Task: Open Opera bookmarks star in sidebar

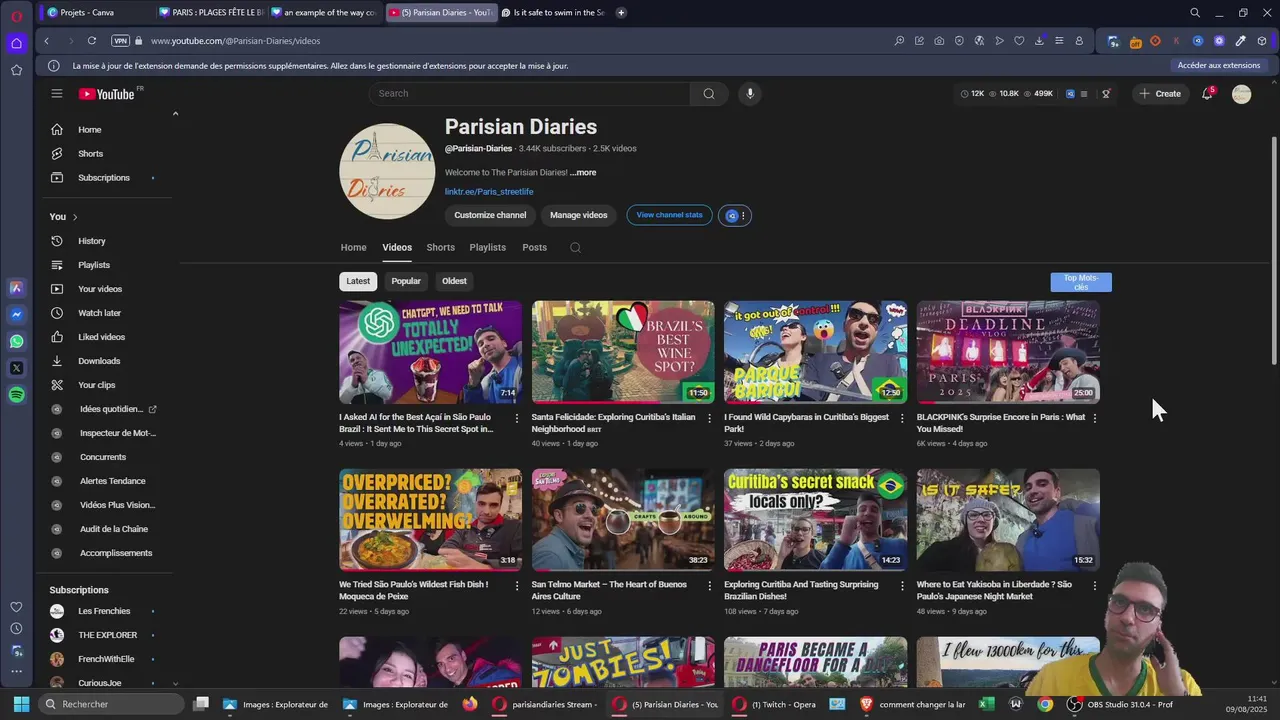Action: [x=16, y=70]
